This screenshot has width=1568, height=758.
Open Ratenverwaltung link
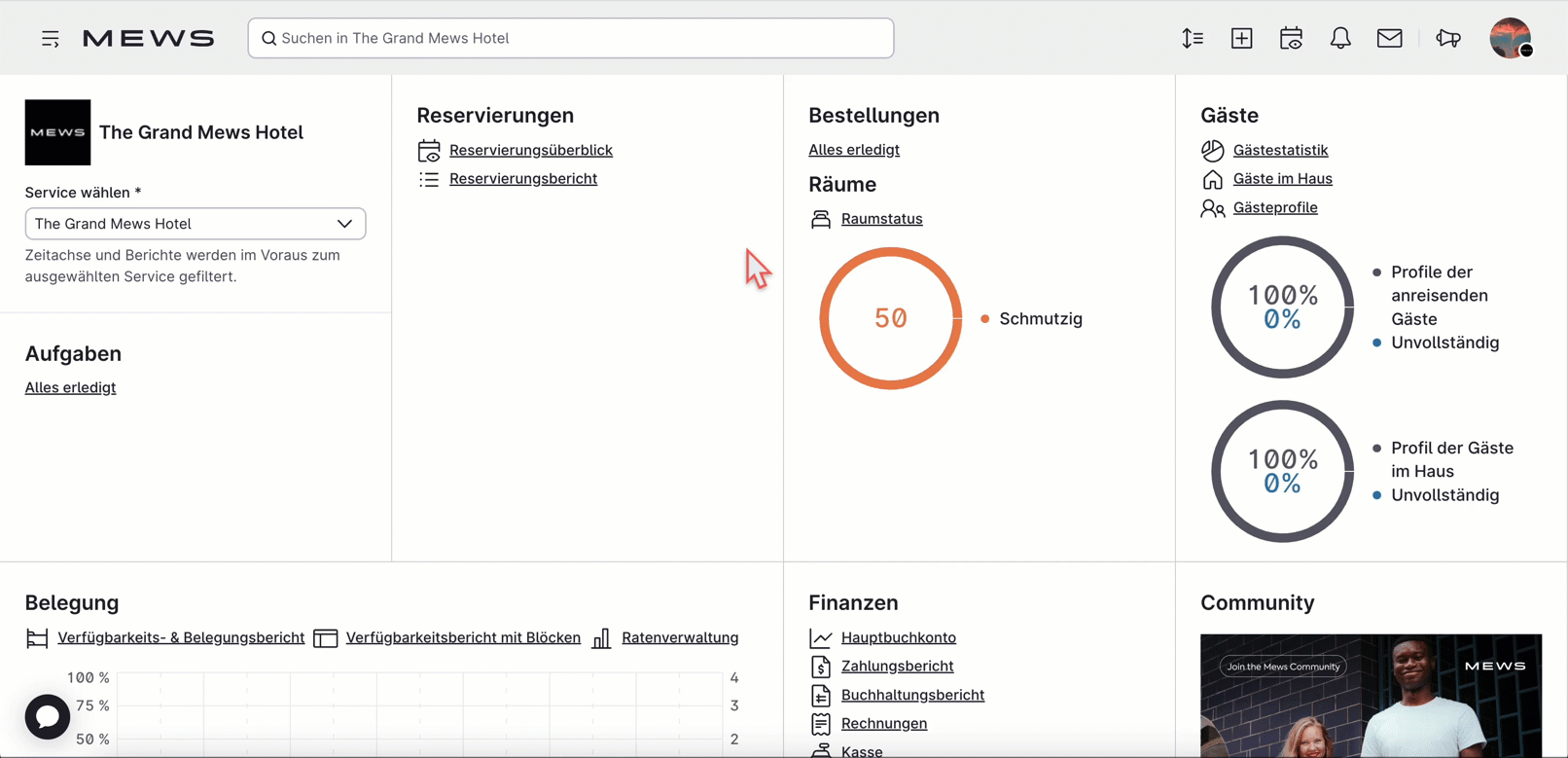[x=679, y=638]
